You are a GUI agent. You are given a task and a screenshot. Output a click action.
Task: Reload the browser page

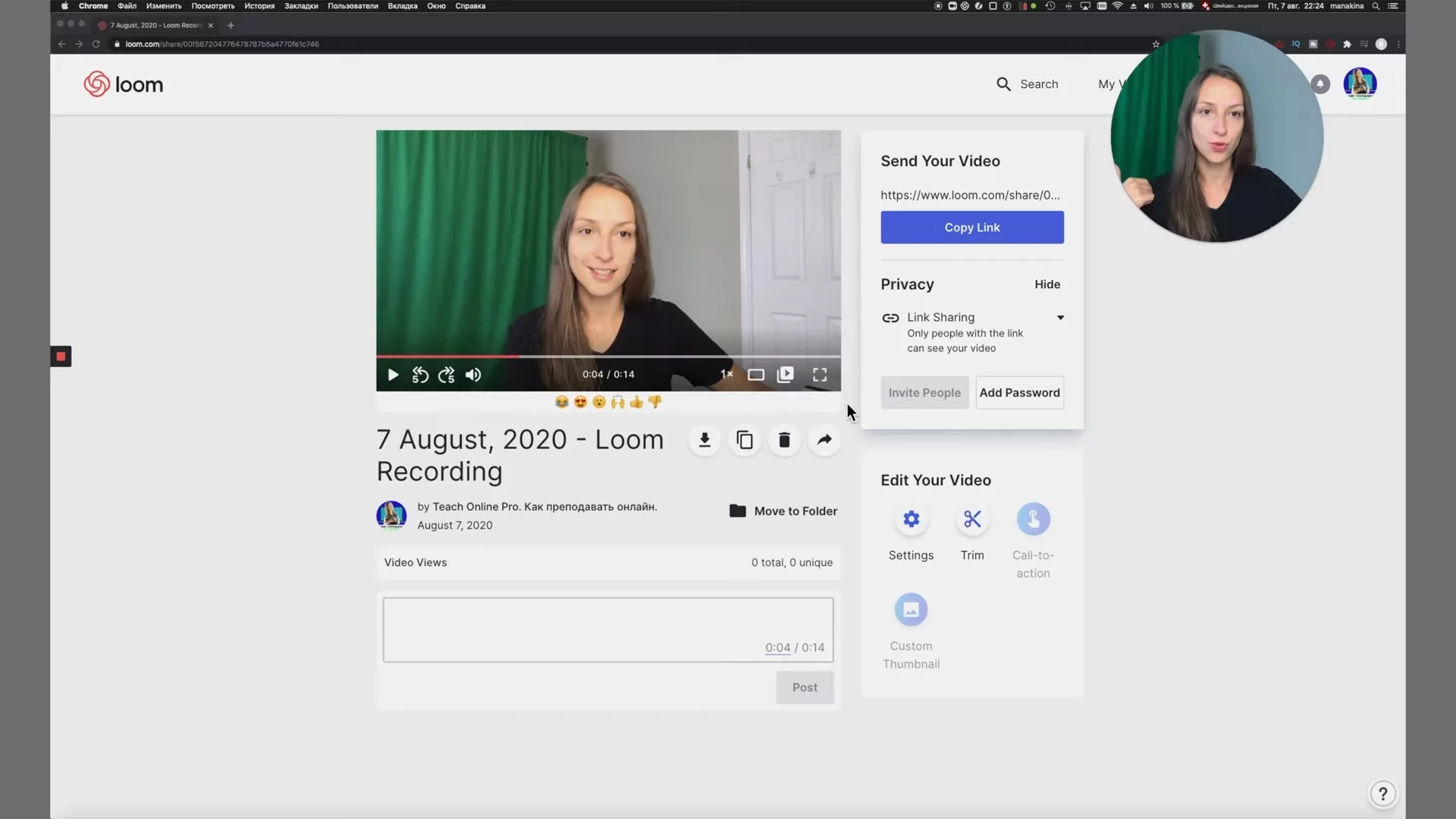click(x=96, y=44)
